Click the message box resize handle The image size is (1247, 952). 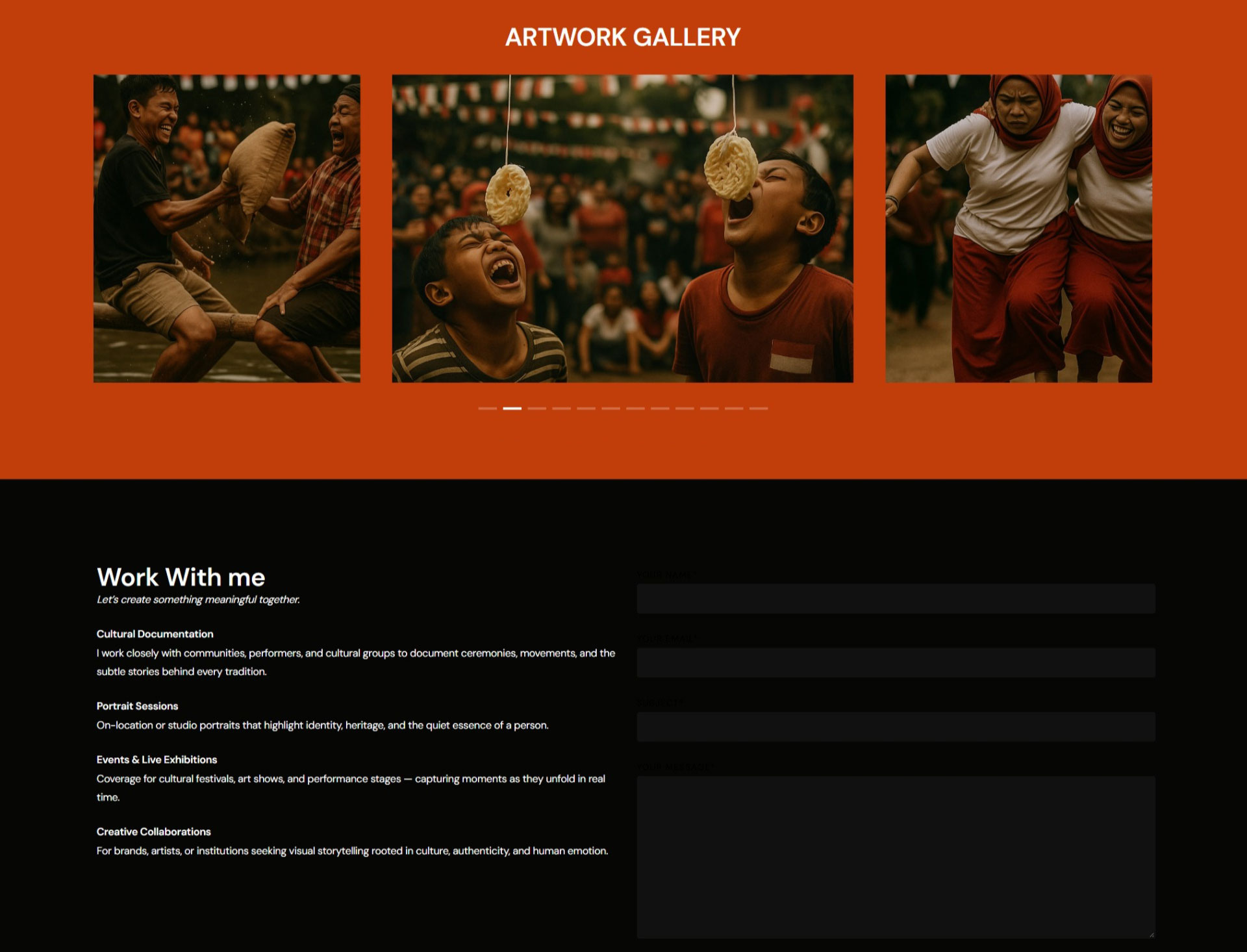1152,934
